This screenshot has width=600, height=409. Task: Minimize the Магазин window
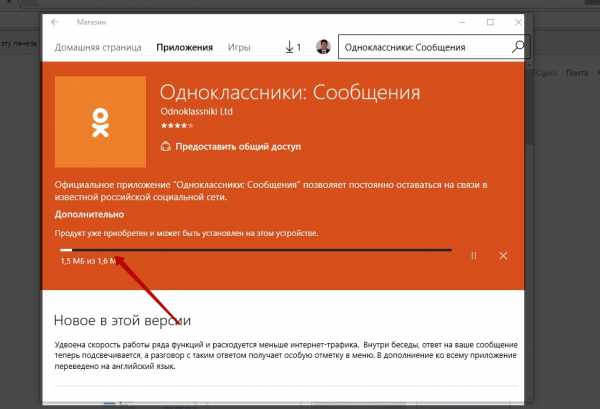[x=462, y=22]
